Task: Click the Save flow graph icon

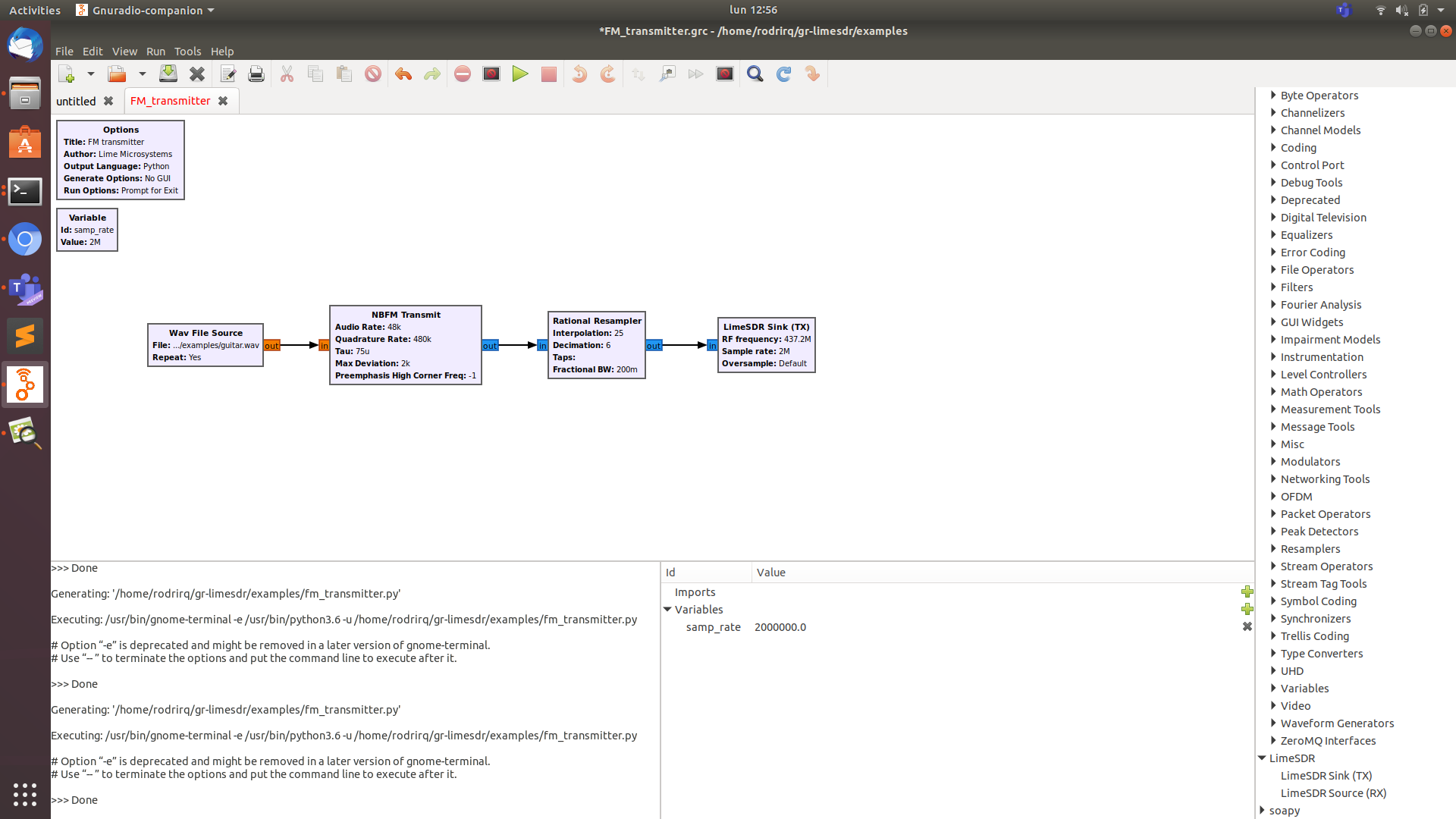Action: click(168, 74)
